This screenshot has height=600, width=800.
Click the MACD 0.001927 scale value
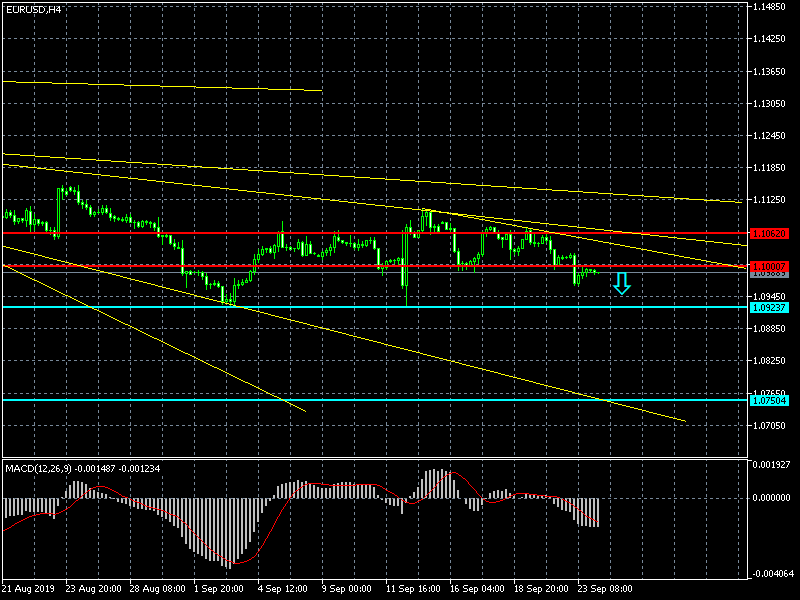(771, 465)
